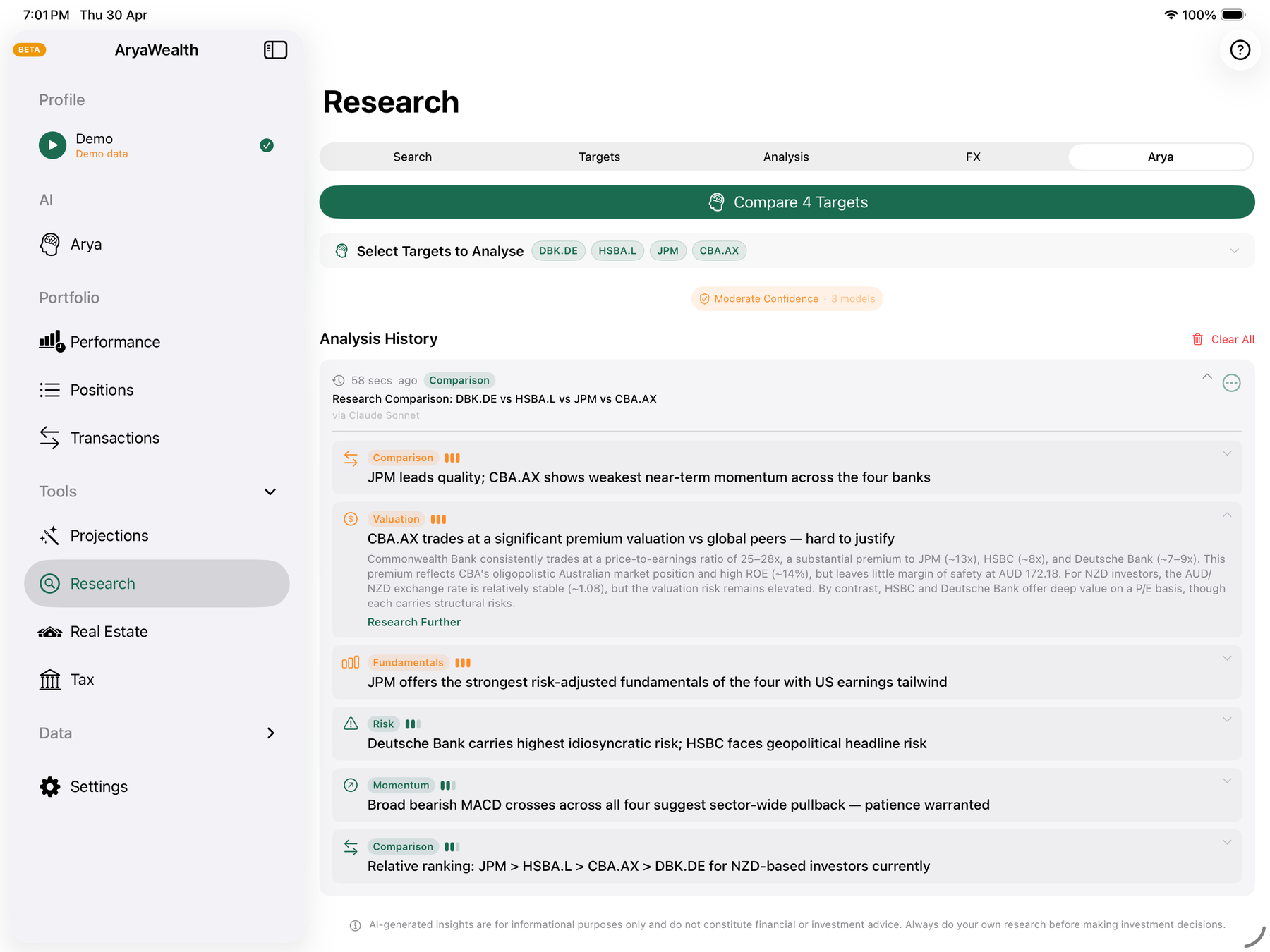Open the help question mark icon

(1240, 50)
